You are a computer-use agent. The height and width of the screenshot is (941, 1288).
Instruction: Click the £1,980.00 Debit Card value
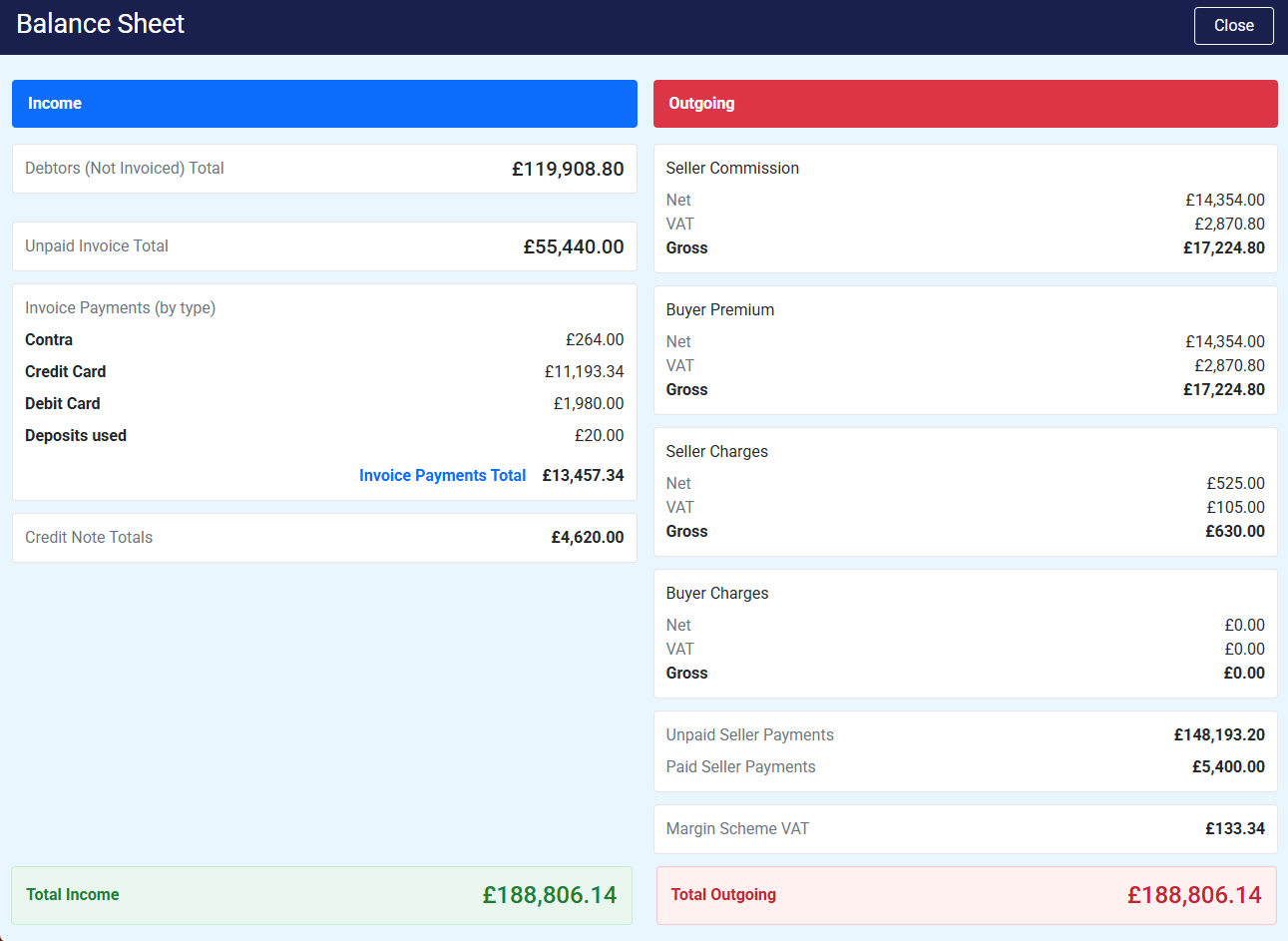[589, 404]
